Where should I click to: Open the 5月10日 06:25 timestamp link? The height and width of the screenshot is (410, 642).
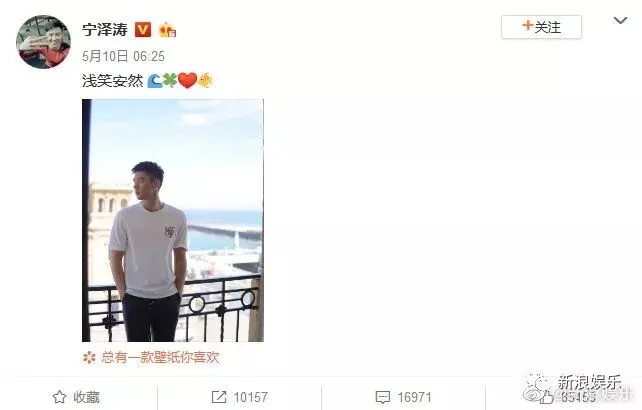click(123, 56)
